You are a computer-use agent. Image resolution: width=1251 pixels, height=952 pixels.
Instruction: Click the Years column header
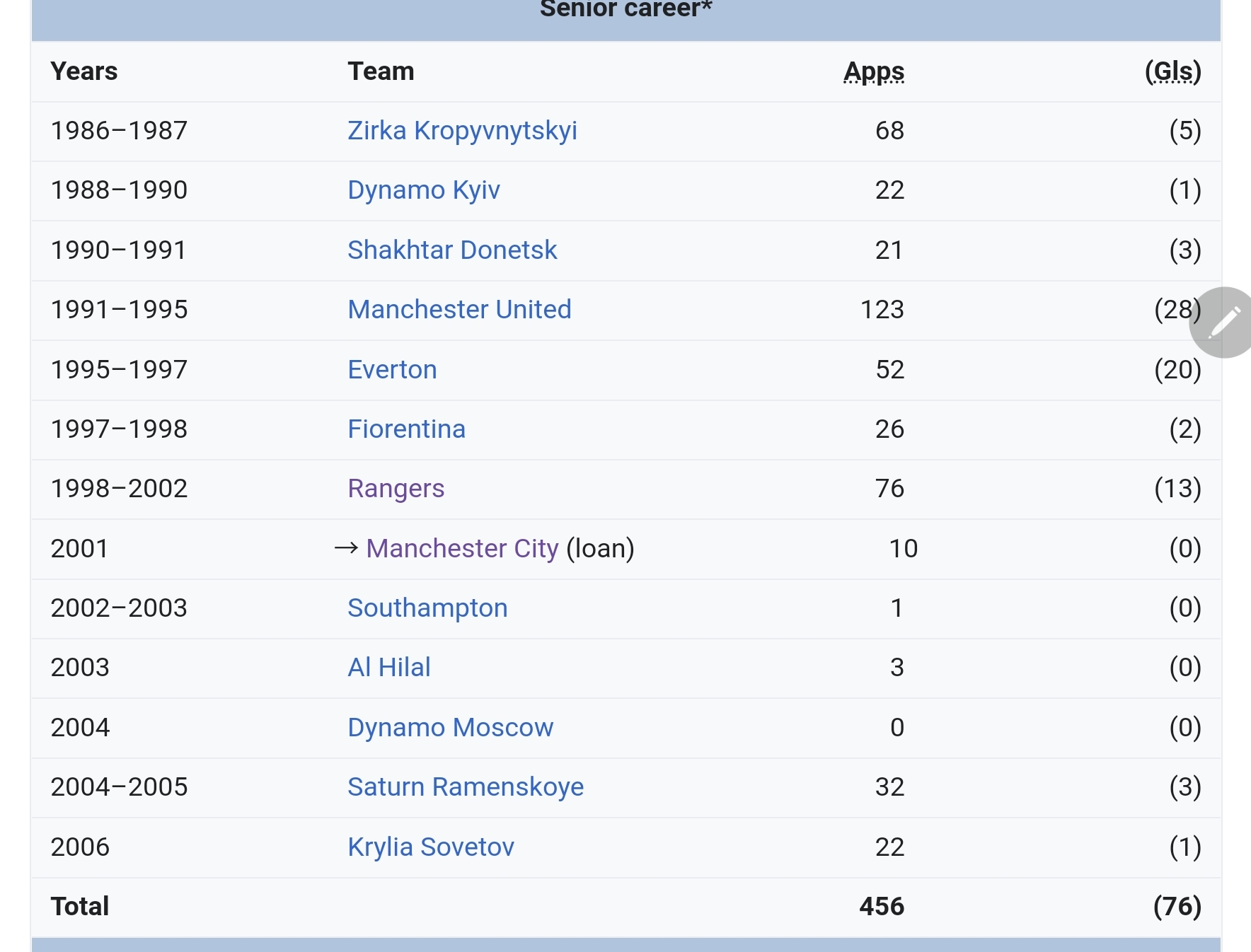[84, 71]
